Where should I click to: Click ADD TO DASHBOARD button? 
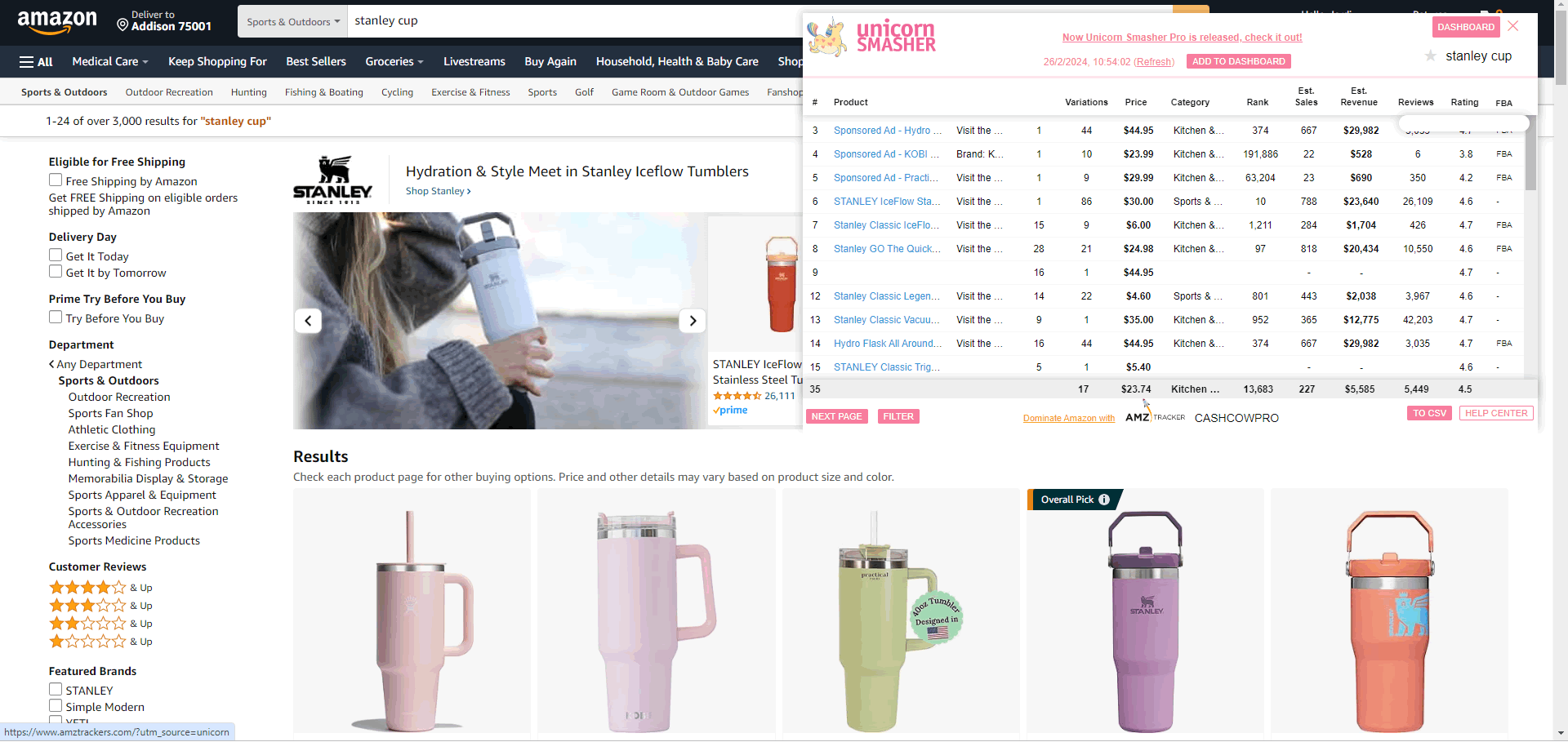[x=1239, y=61]
